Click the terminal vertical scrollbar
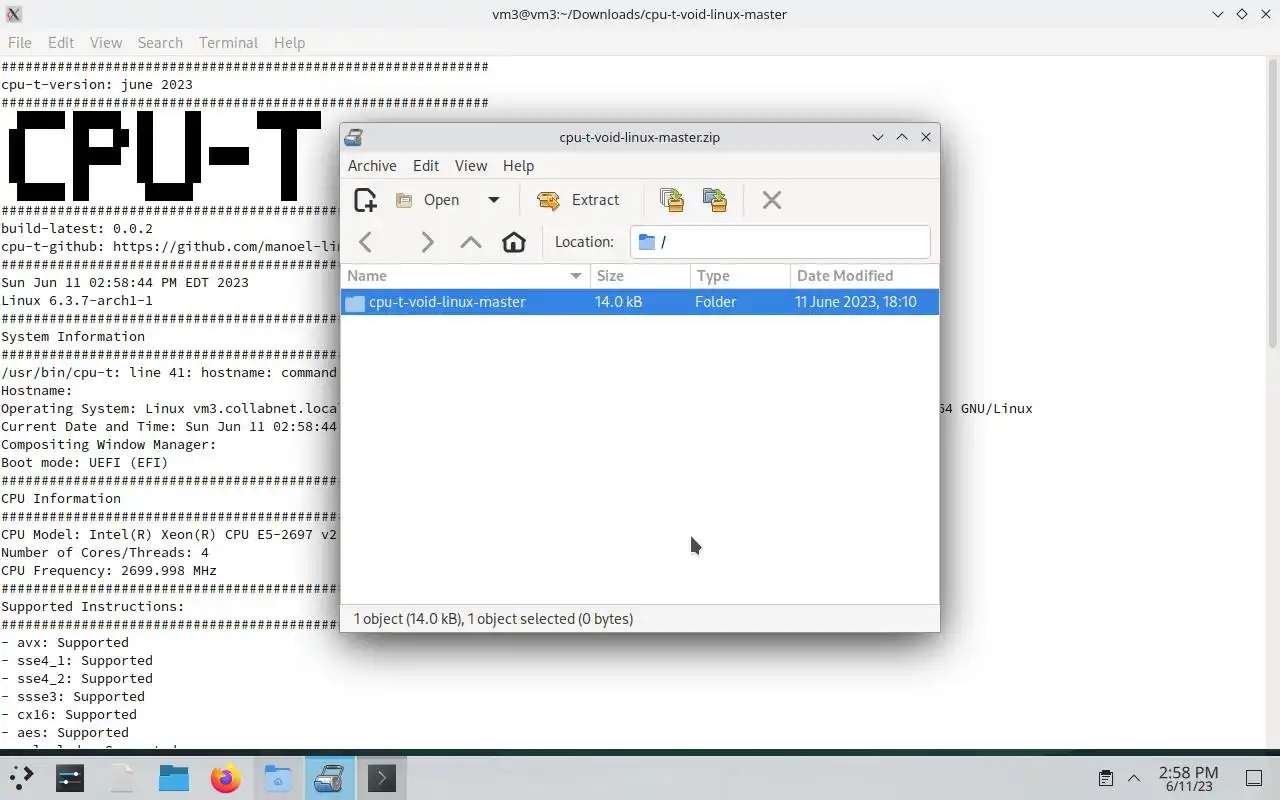 (x=1273, y=203)
